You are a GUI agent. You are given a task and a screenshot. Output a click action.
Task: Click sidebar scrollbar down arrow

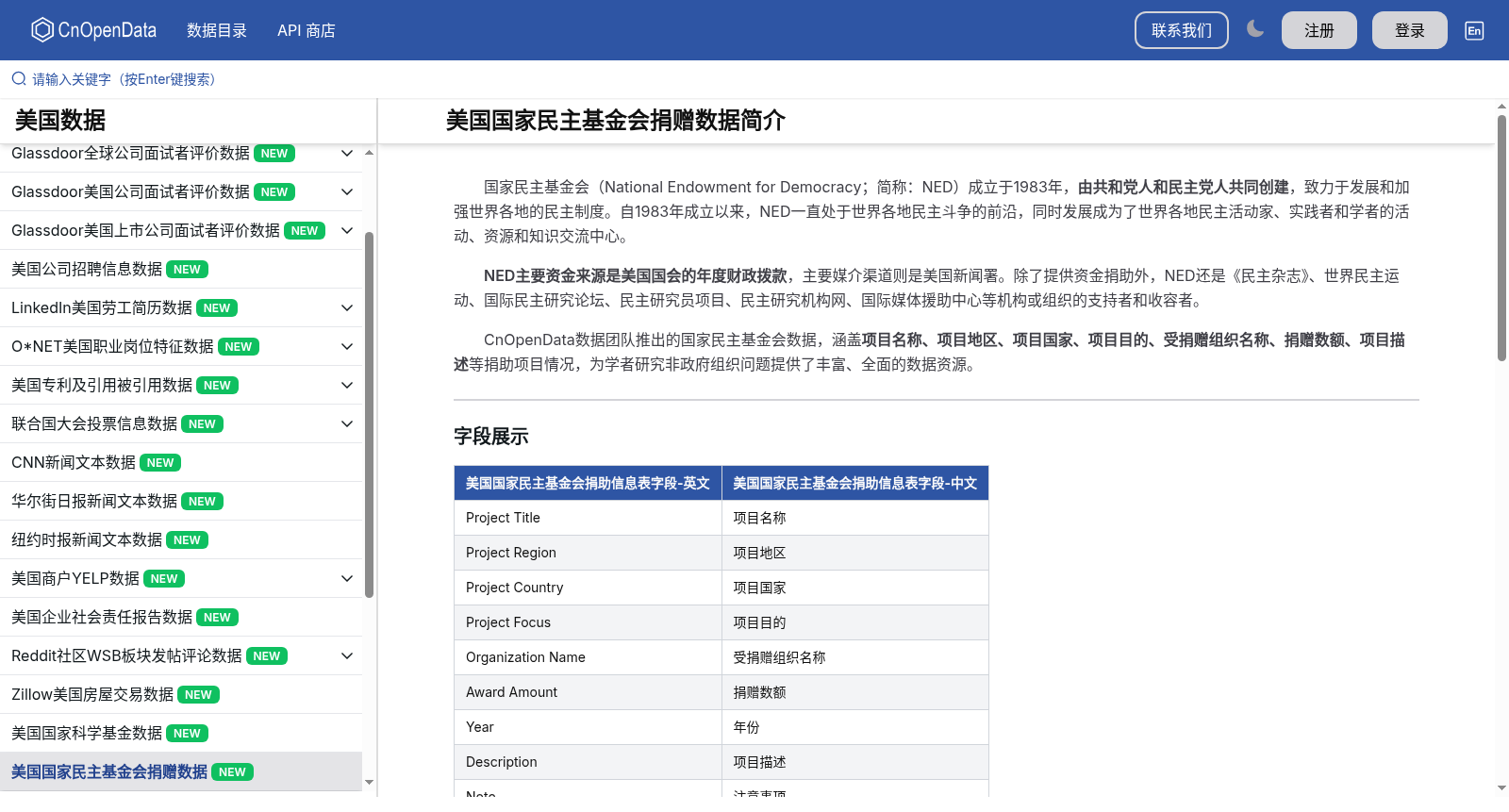point(369,782)
